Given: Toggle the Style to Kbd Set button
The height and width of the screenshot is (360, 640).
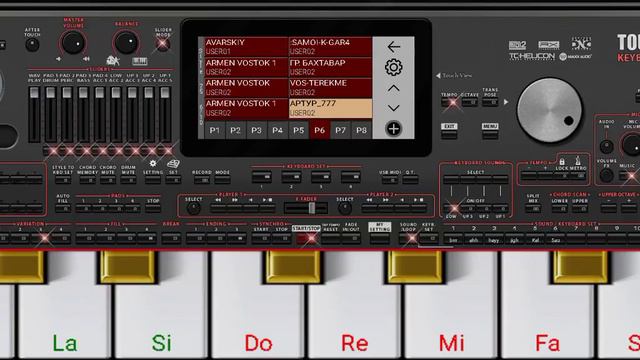Looking at the screenshot, I should (x=63, y=180).
